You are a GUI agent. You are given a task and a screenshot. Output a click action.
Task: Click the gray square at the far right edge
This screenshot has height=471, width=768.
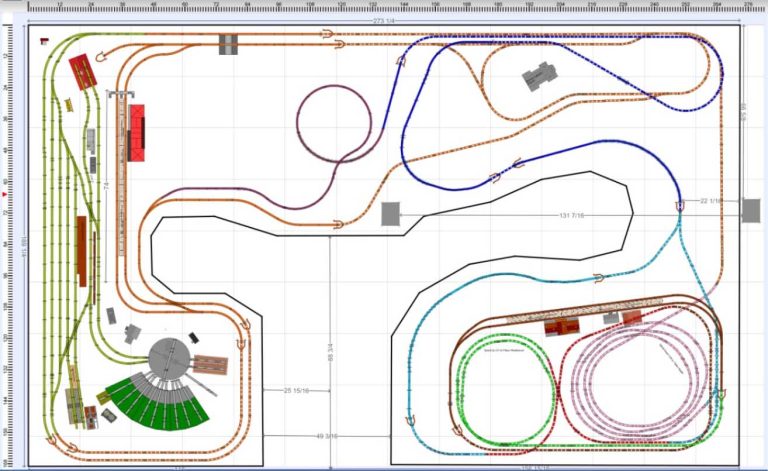750,211
